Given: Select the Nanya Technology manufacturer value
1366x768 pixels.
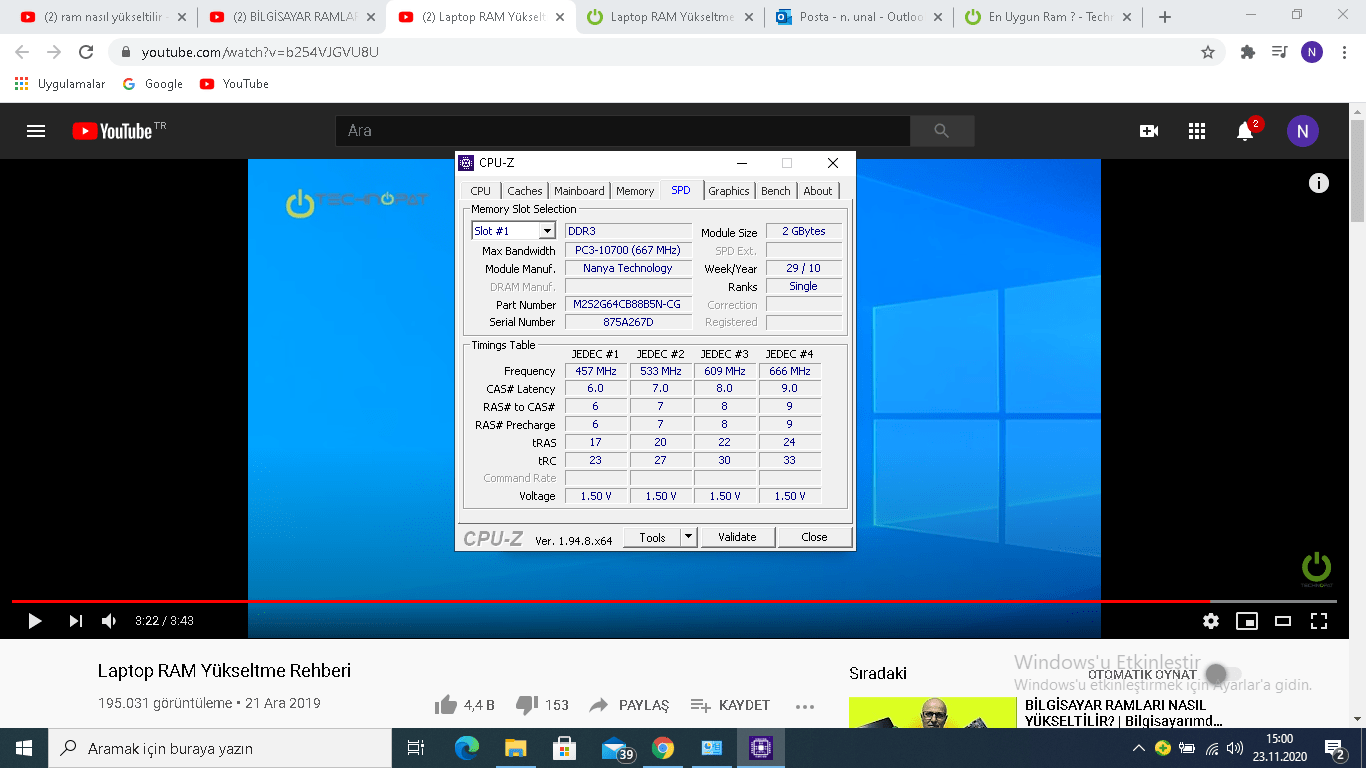Looking at the screenshot, I should click(x=628, y=268).
